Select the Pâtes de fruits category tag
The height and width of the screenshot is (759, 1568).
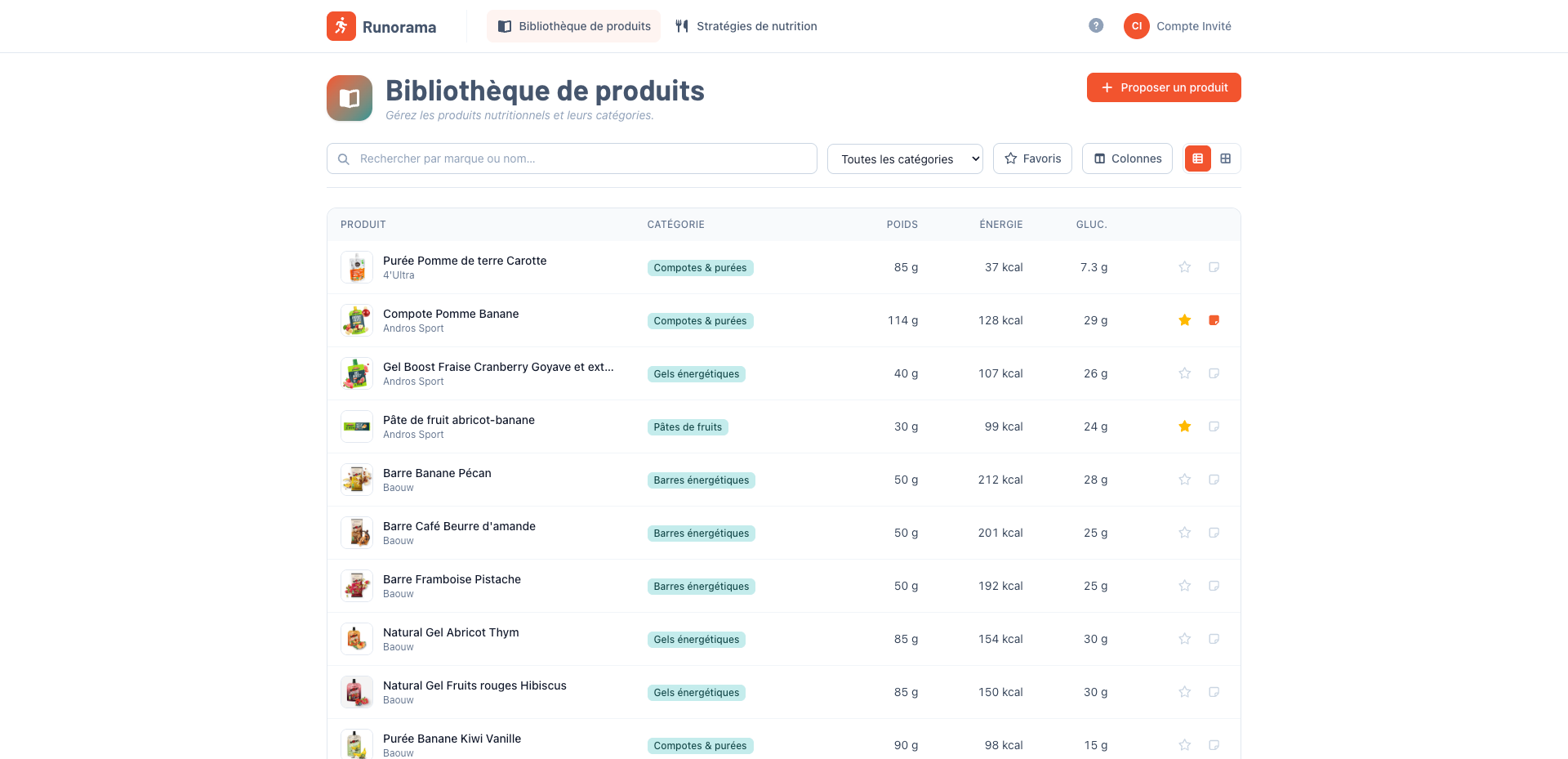(688, 427)
